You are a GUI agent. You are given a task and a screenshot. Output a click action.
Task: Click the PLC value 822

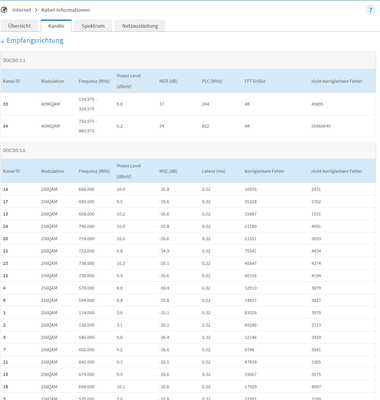(x=205, y=126)
